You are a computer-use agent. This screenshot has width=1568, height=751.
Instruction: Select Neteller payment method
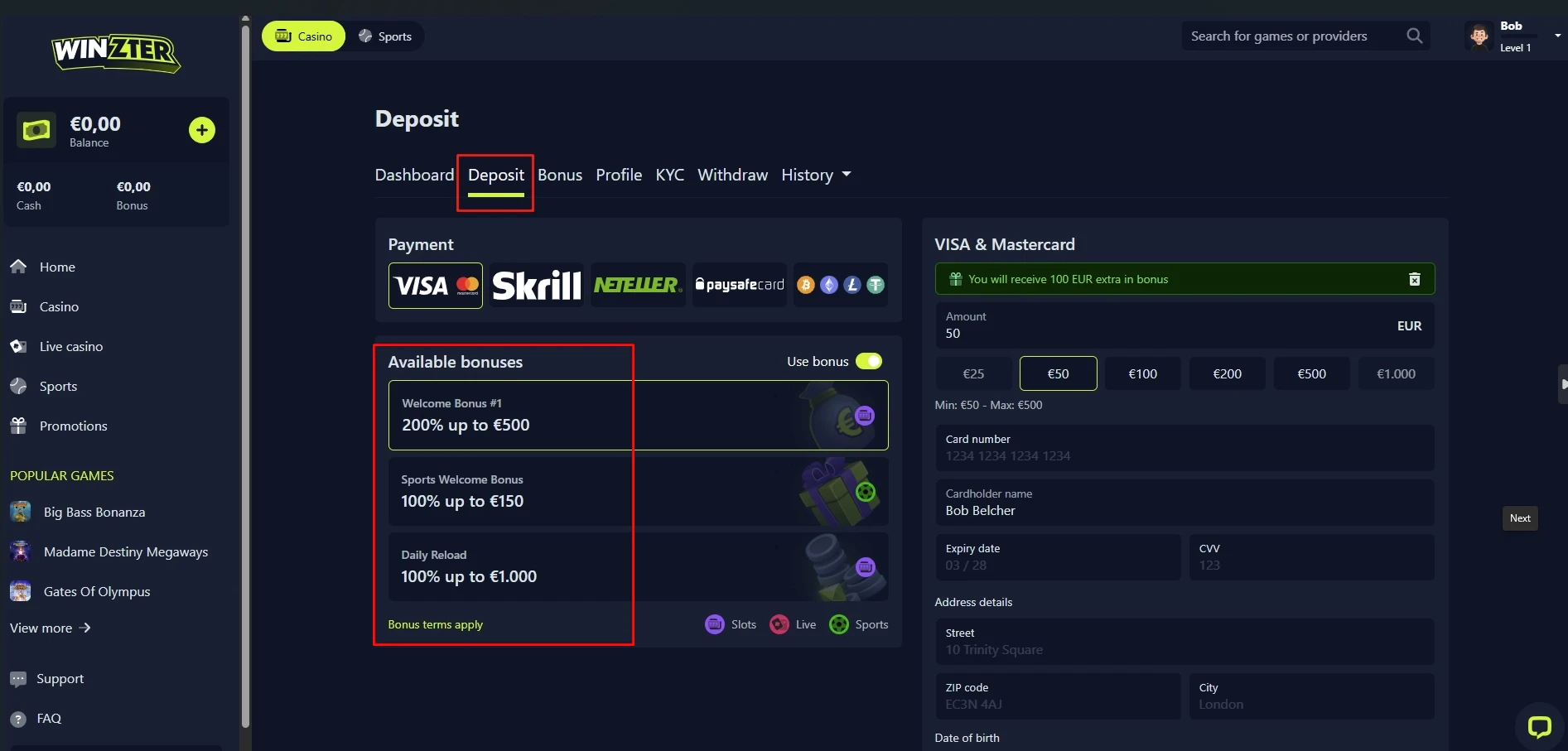point(638,286)
